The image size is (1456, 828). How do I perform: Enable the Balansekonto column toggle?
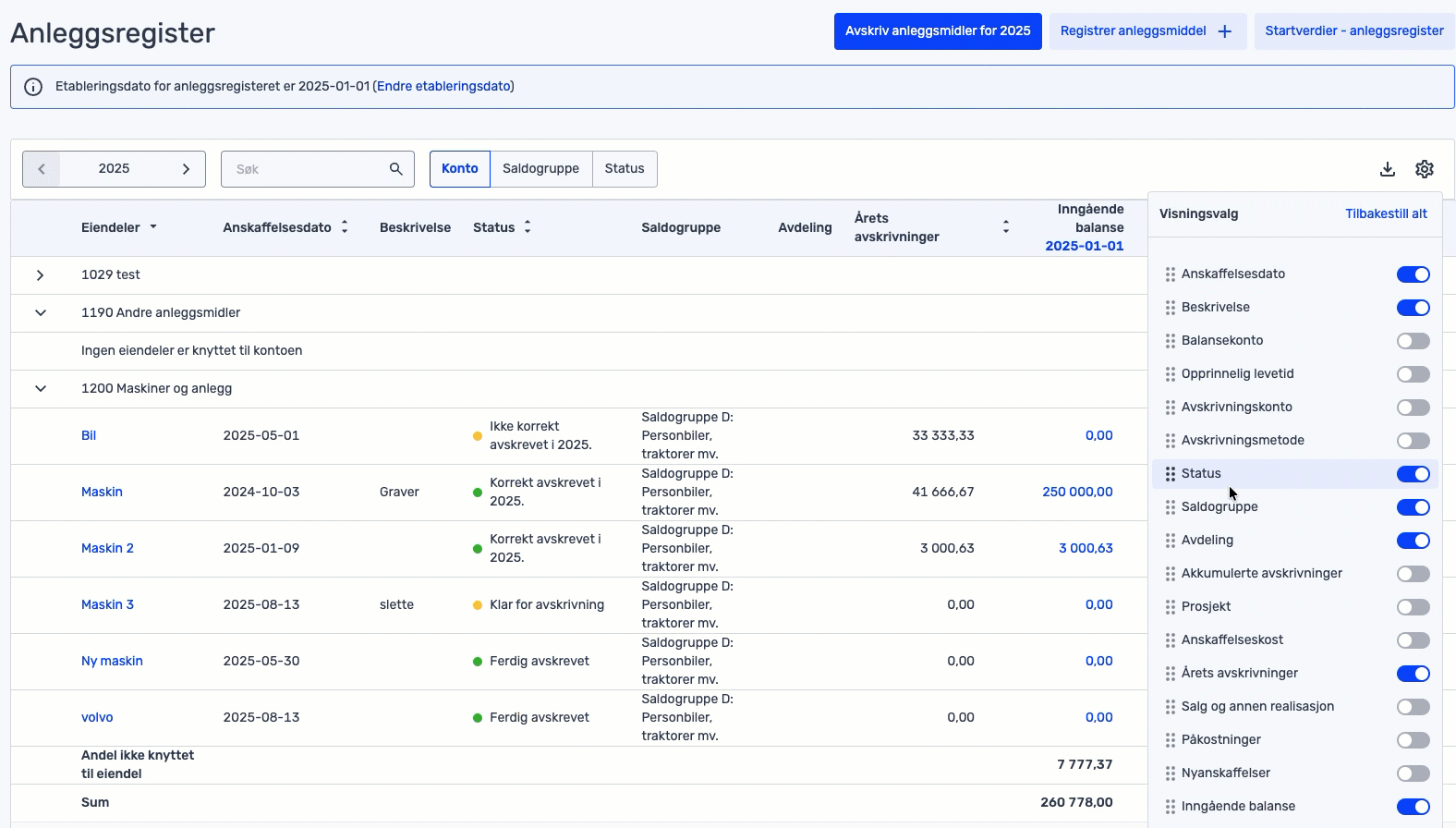(x=1413, y=341)
